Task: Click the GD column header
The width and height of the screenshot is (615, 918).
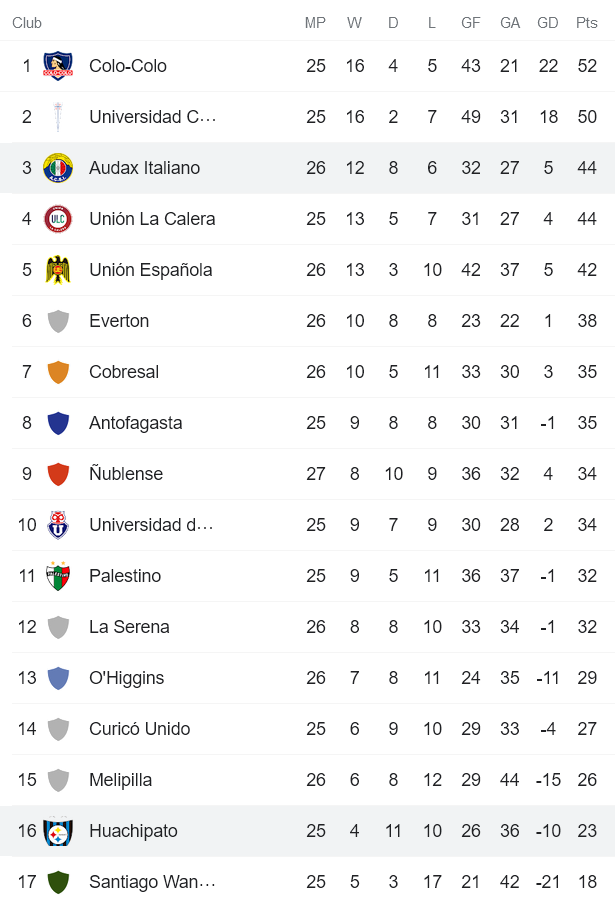Action: 547,20
